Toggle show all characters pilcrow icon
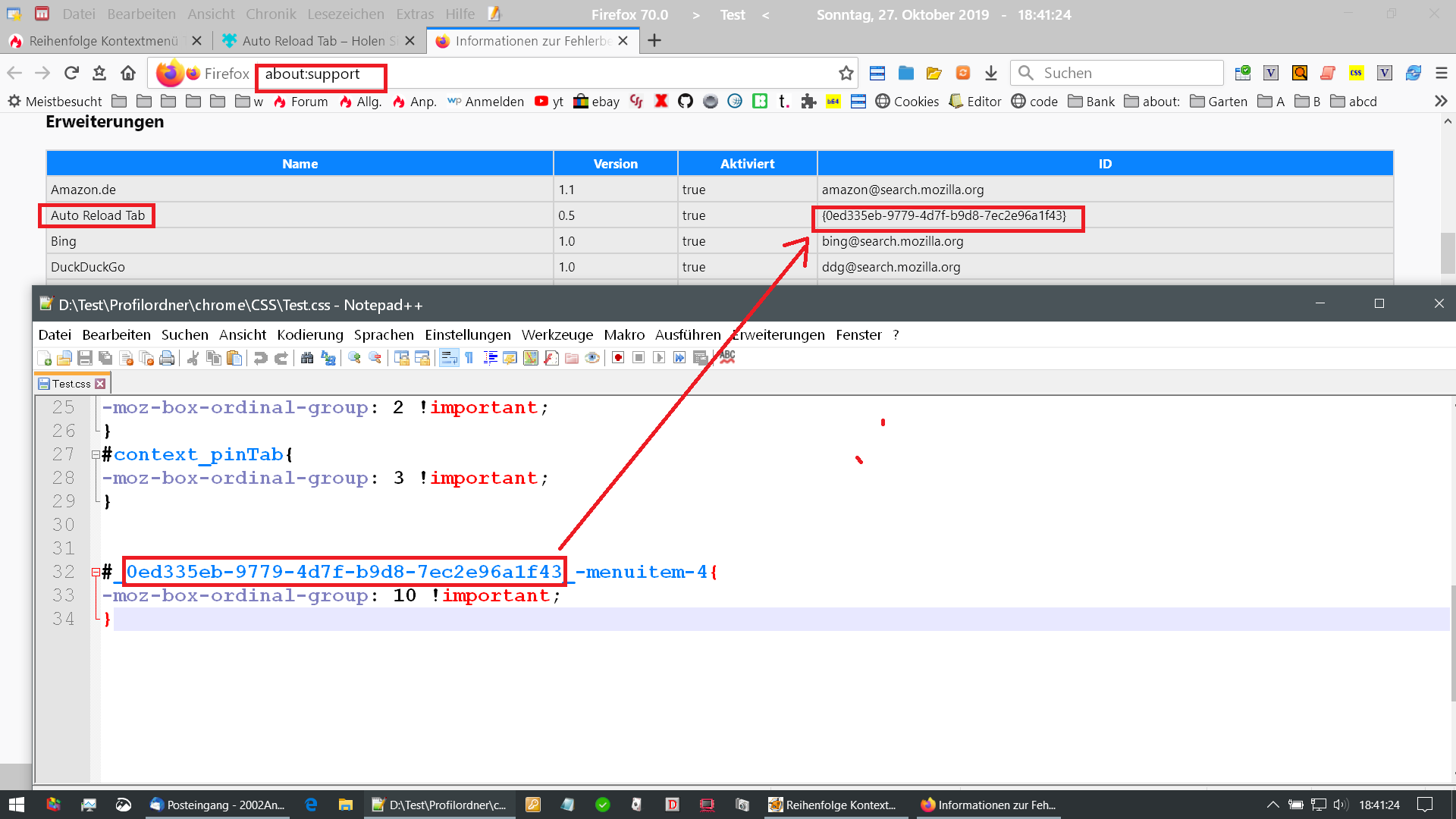This screenshot has height=819, width=1456. click(x=469, y=358)
